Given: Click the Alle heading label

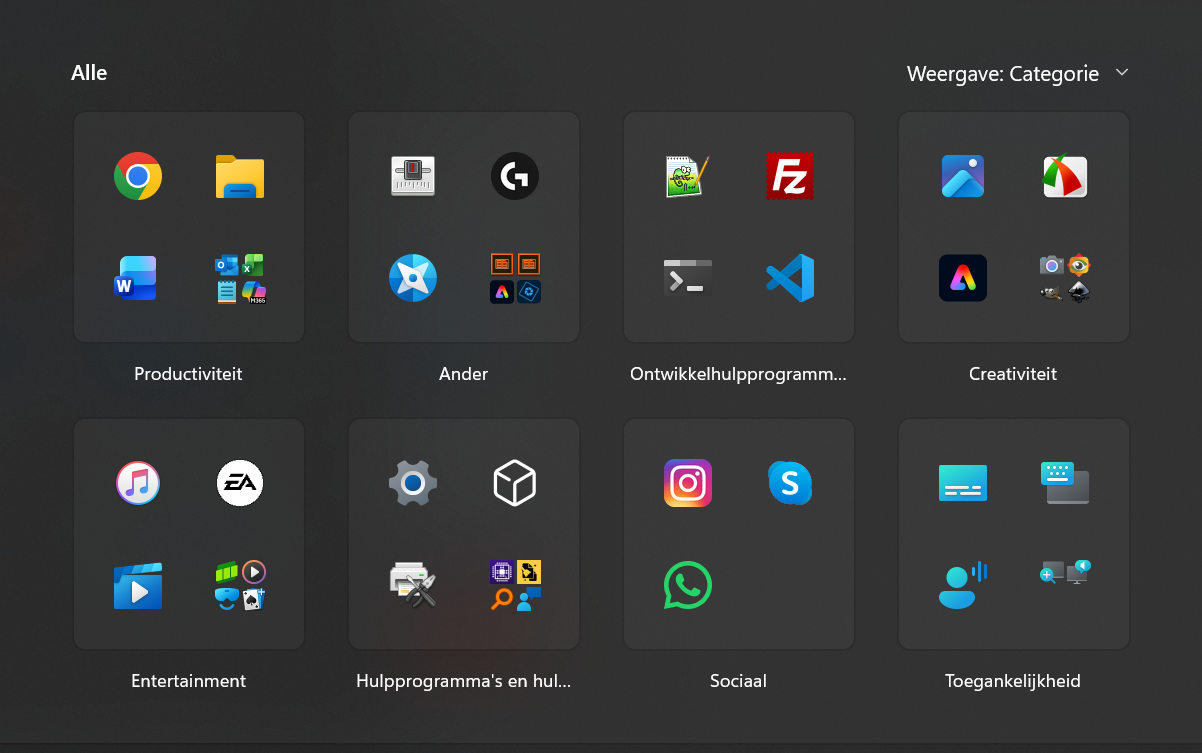Looking at the screenshot, I should (x=89, y=73).
